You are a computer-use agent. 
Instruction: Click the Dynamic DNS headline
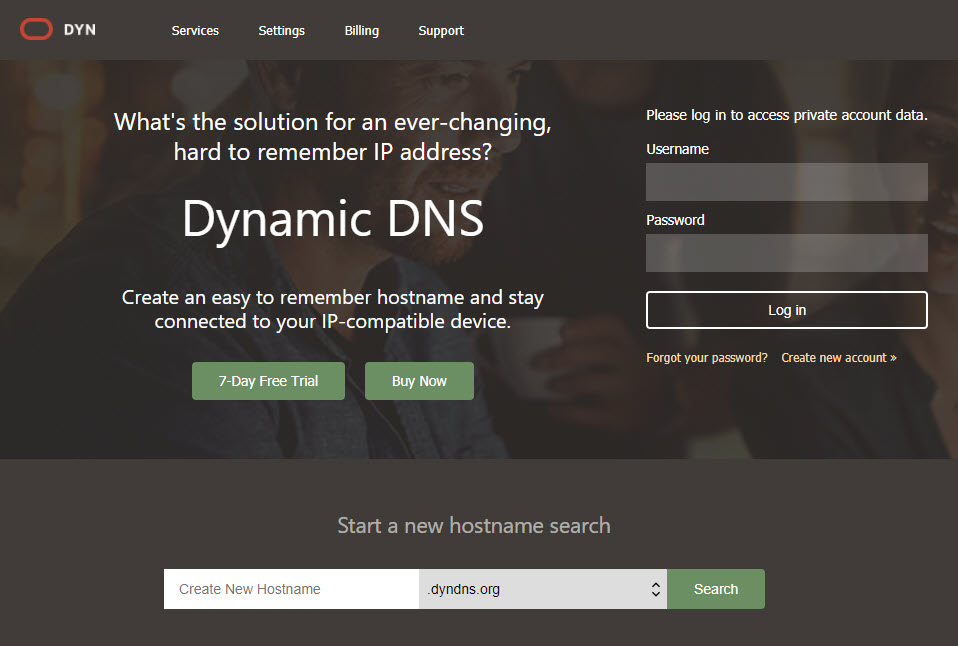click(332, 219)
